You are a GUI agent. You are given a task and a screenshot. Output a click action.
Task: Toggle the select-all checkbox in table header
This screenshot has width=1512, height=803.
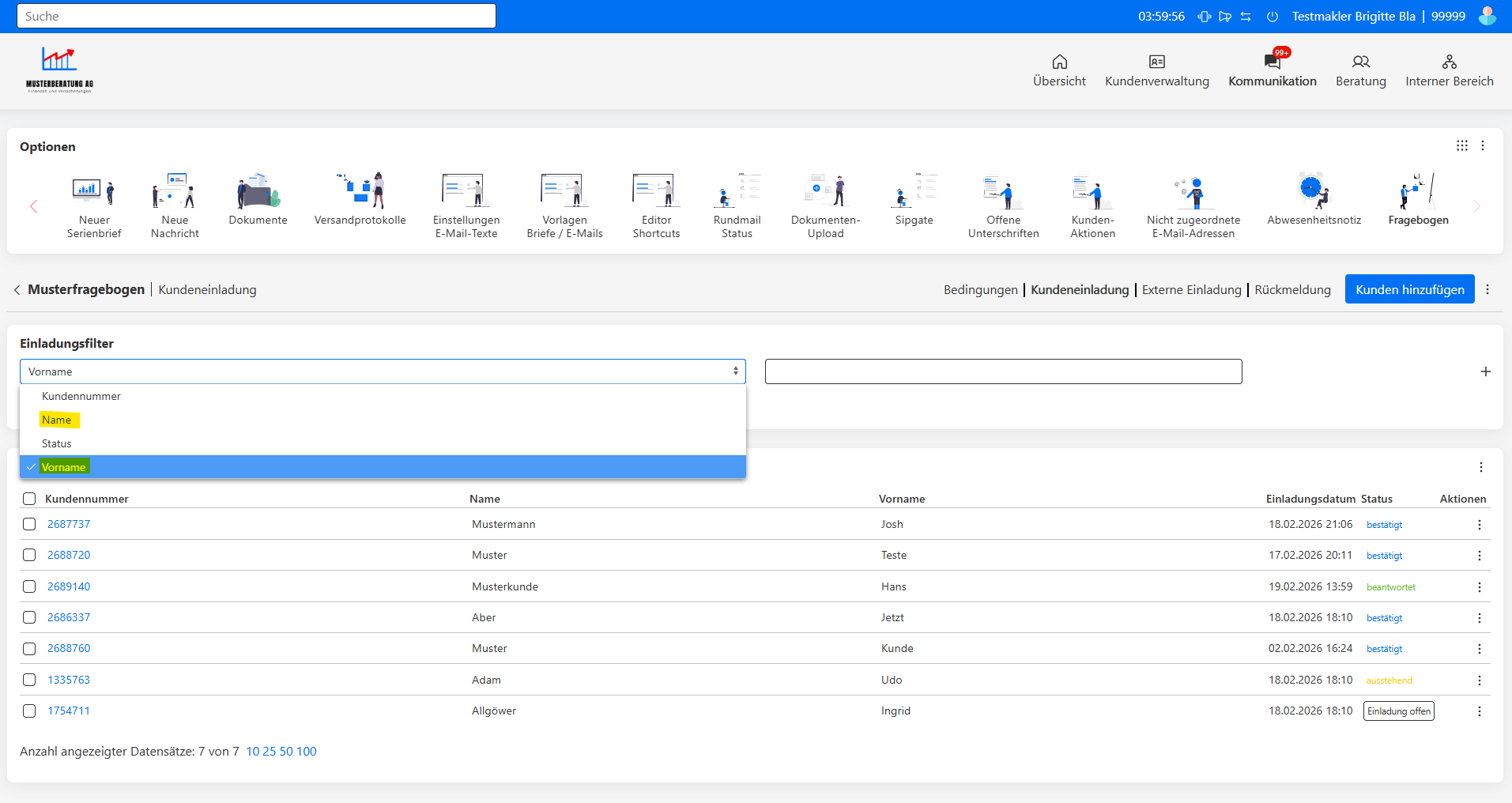tap(29, 499)
